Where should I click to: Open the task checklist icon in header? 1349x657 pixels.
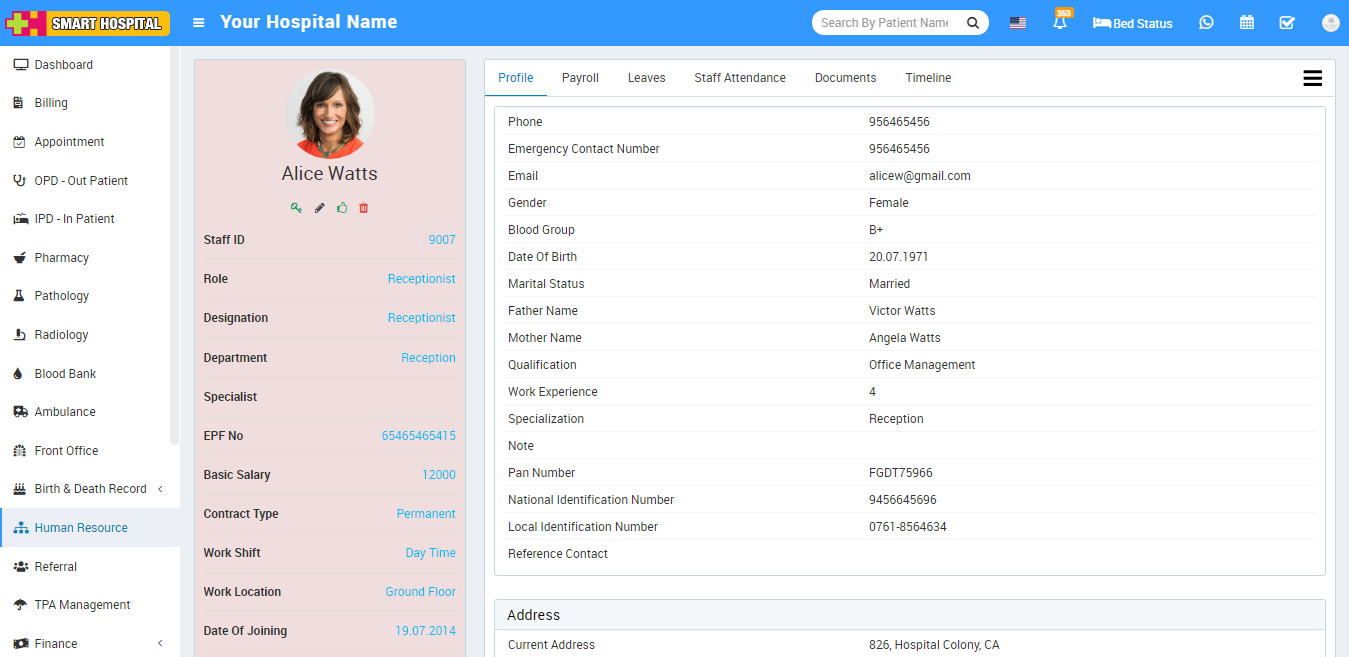click(1287, 23)
